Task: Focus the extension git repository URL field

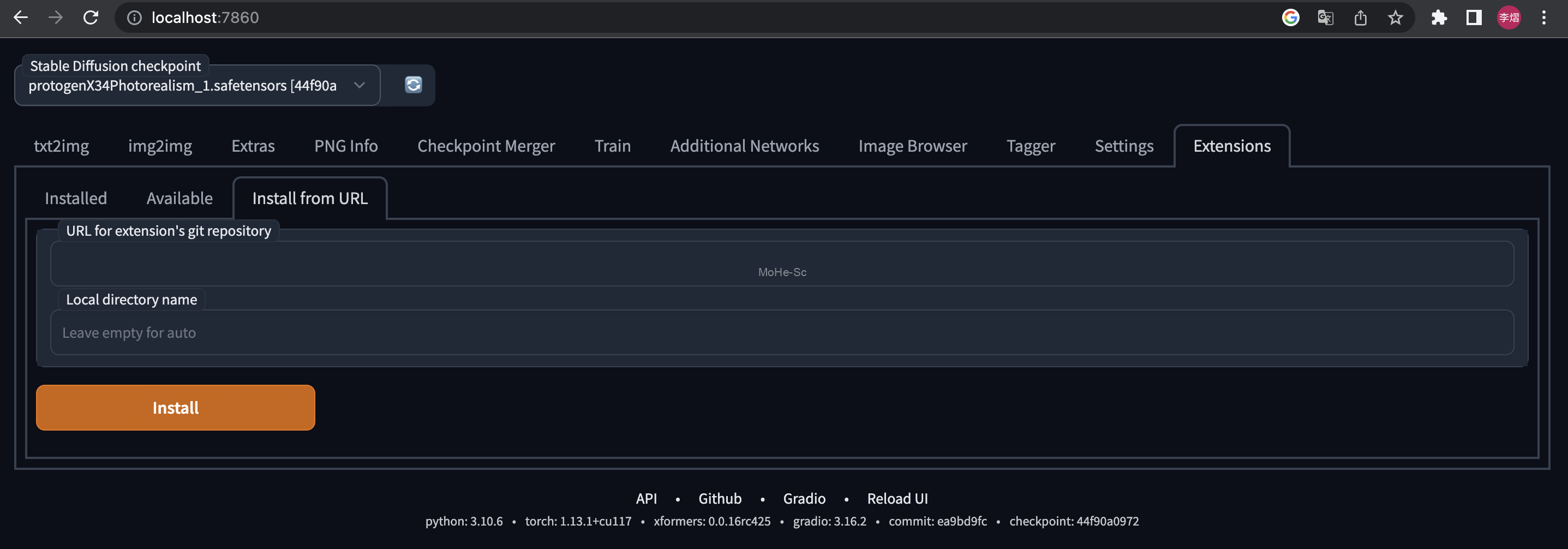Action: click(x=782, y=264)
